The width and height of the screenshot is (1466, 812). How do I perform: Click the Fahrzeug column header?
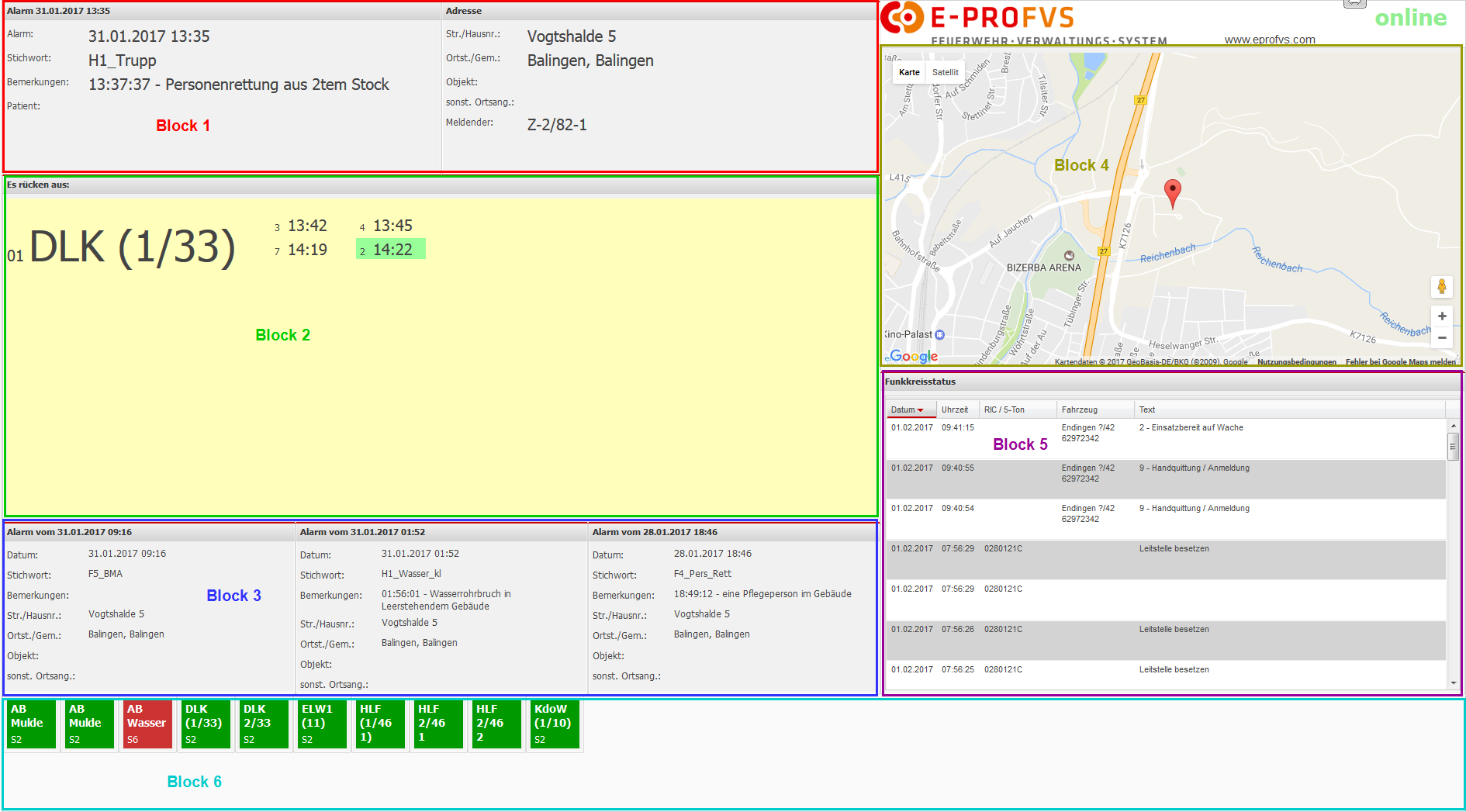[1079, 409]
